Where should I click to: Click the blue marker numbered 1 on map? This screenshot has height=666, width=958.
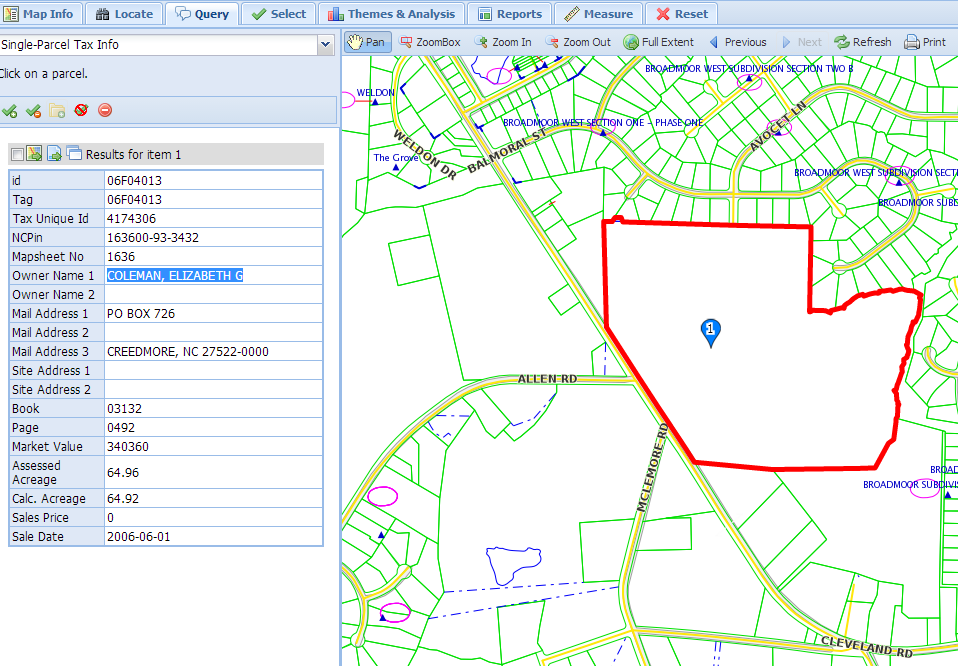tap(711, 331)
